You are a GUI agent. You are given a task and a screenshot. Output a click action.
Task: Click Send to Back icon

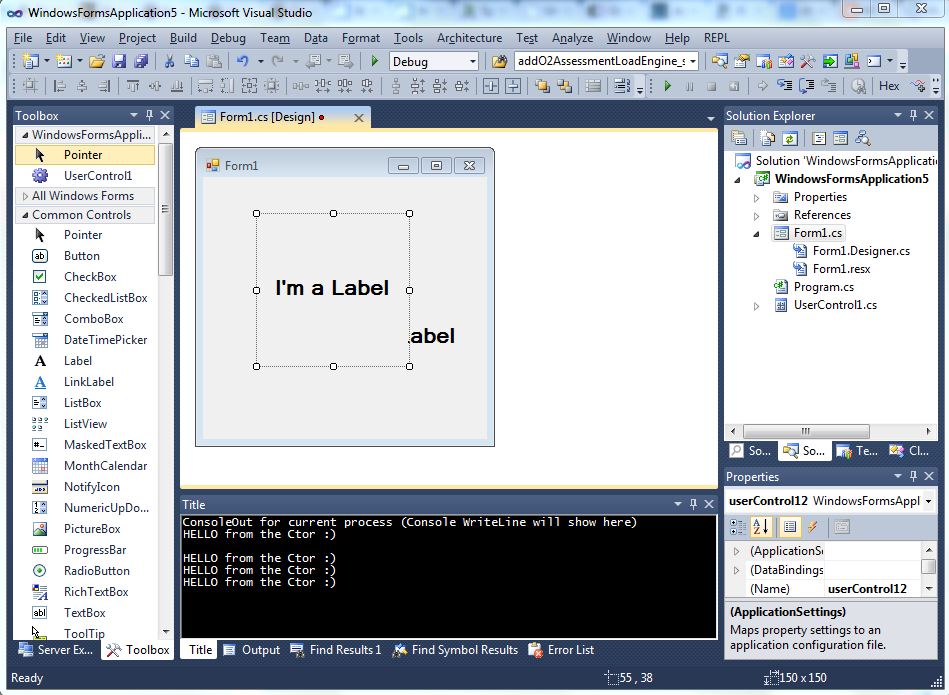point(564,86)
